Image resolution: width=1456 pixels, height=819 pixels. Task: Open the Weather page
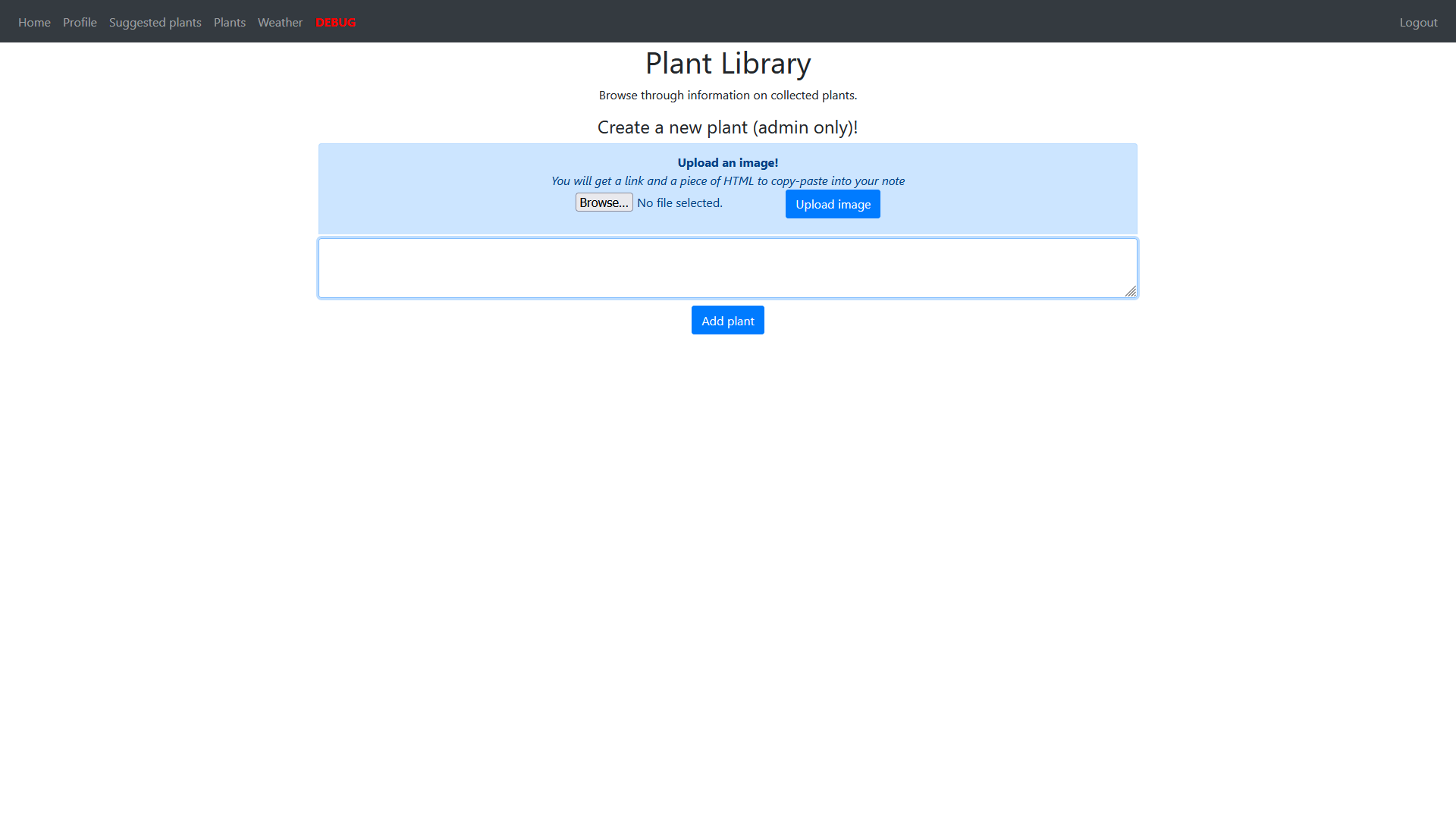tap(280, 23)
